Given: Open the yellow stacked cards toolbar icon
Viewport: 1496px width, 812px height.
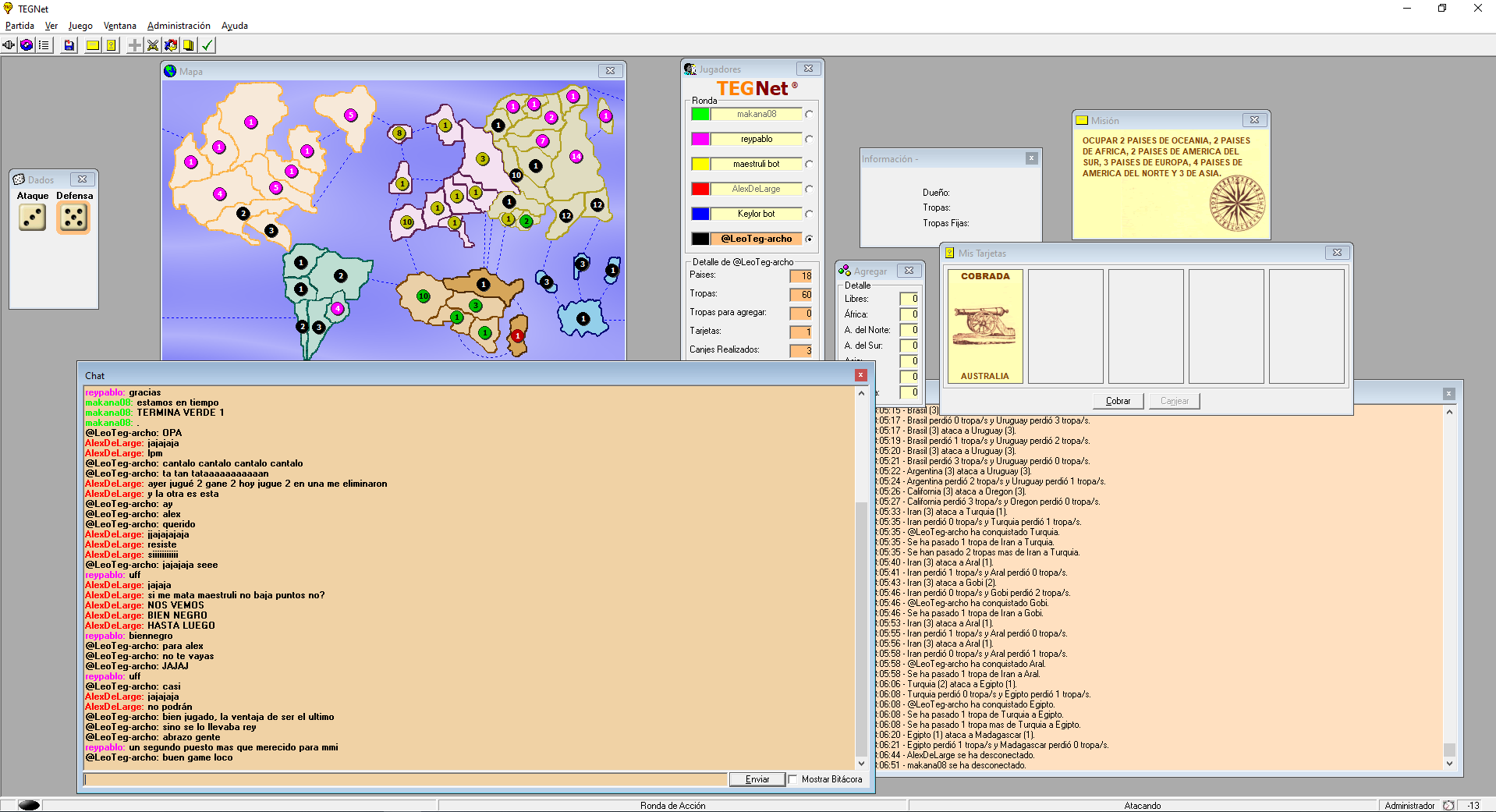Looking at the screenshot, I should click(x=189, y=45).
